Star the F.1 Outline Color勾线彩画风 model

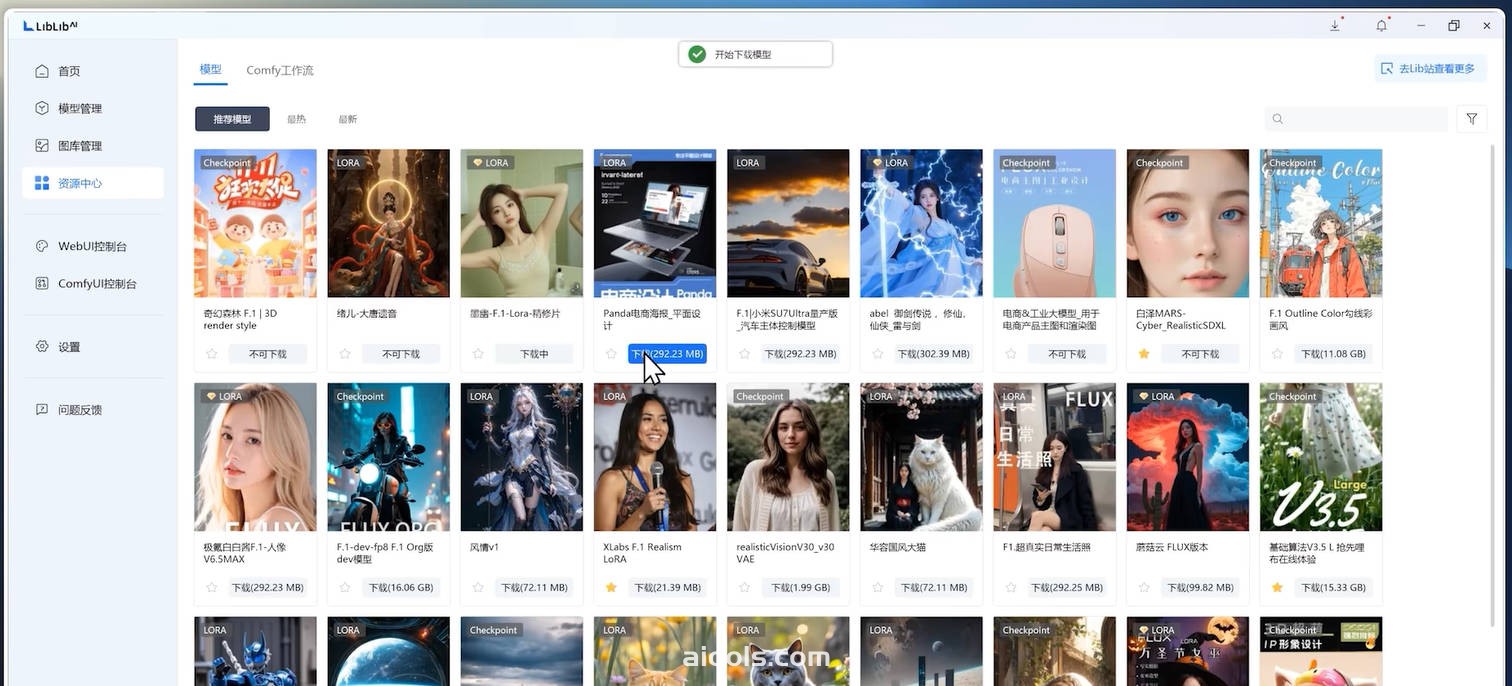coord(1277,354)
